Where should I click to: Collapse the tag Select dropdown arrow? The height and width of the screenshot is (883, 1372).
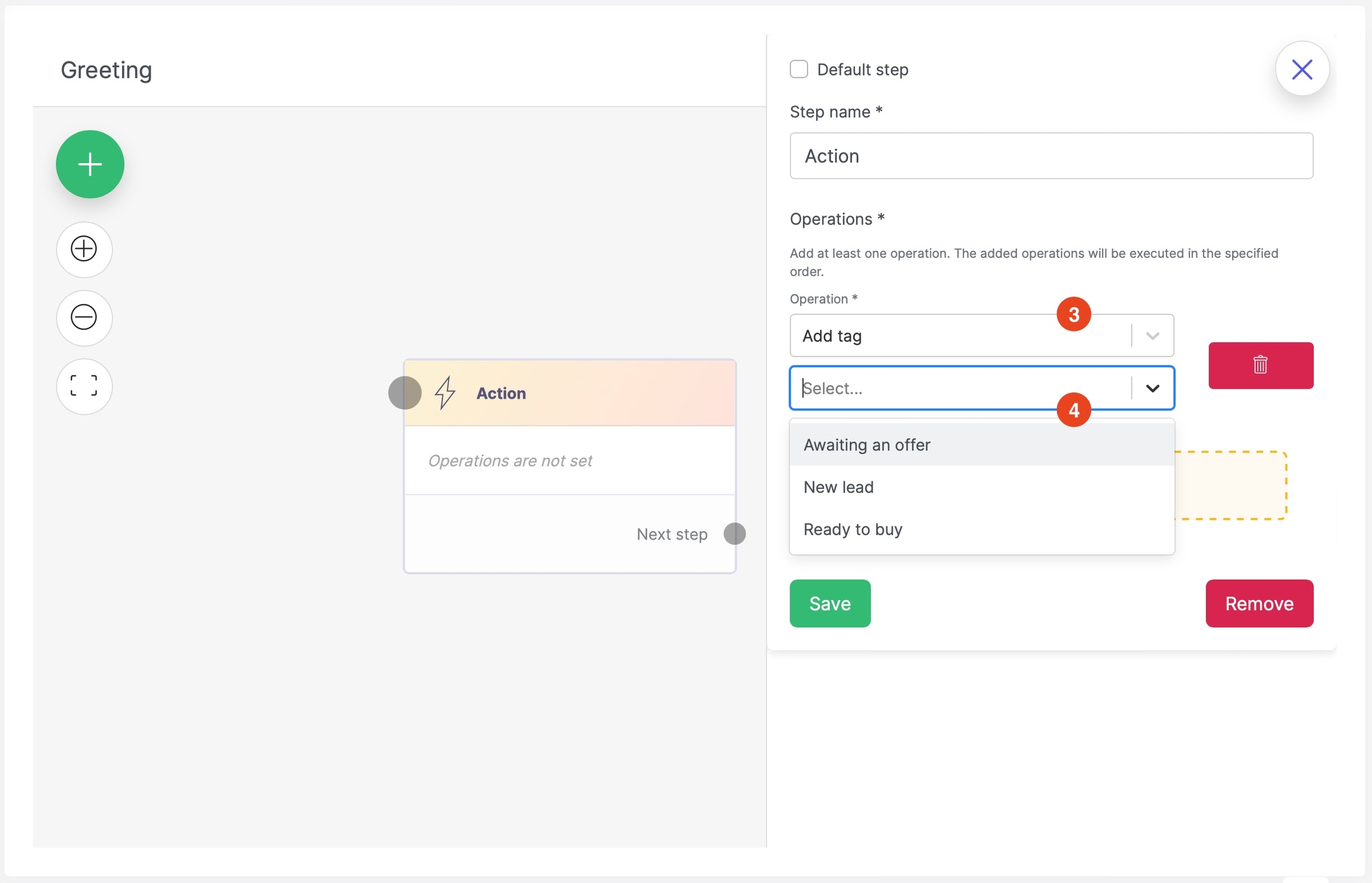tap(1152, 388)
